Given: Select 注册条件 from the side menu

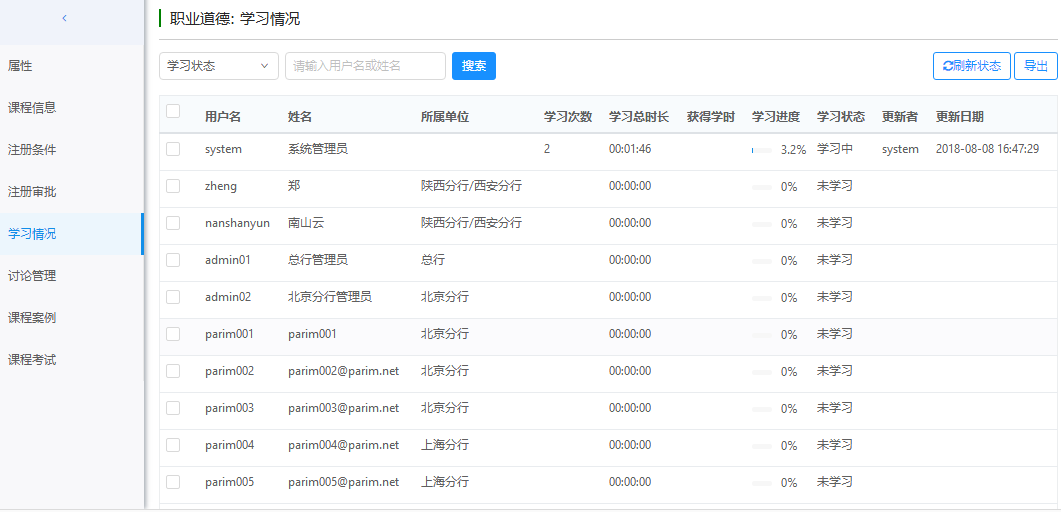Looking at the screenshot, I should [32, 150].
